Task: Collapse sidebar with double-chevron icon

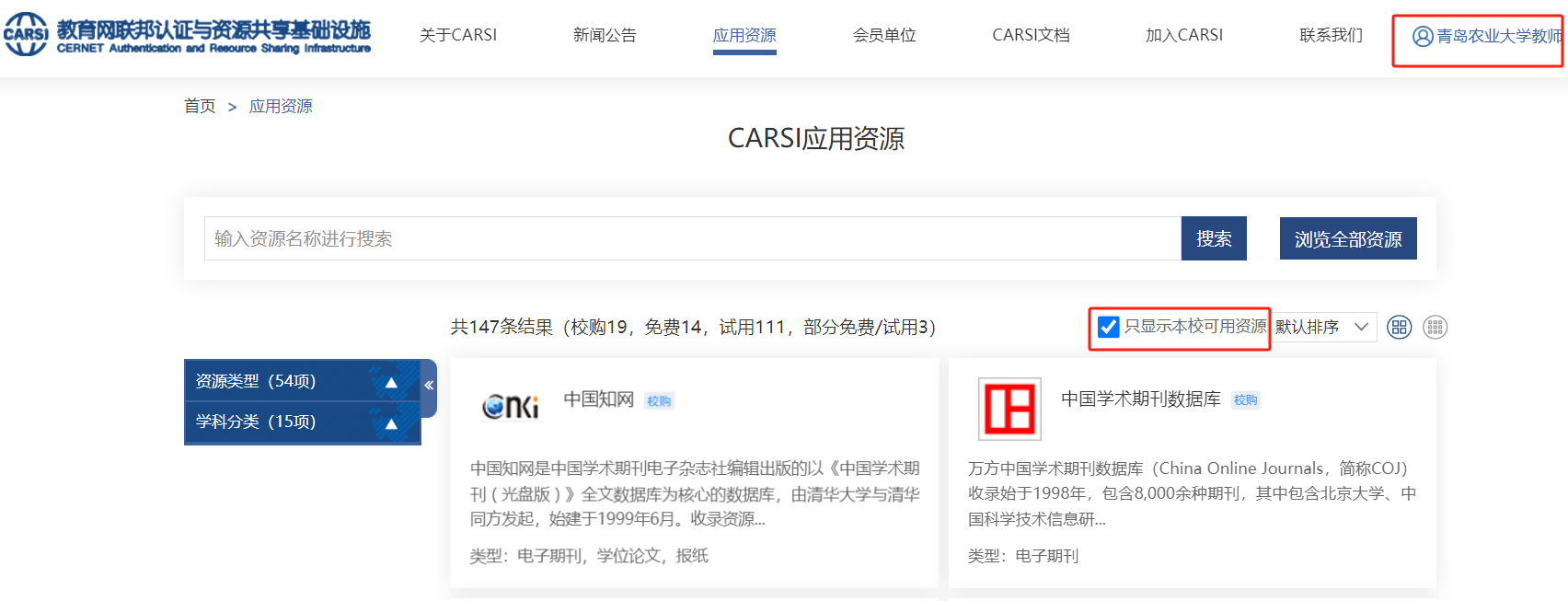Action: click(x=429, y=386)
